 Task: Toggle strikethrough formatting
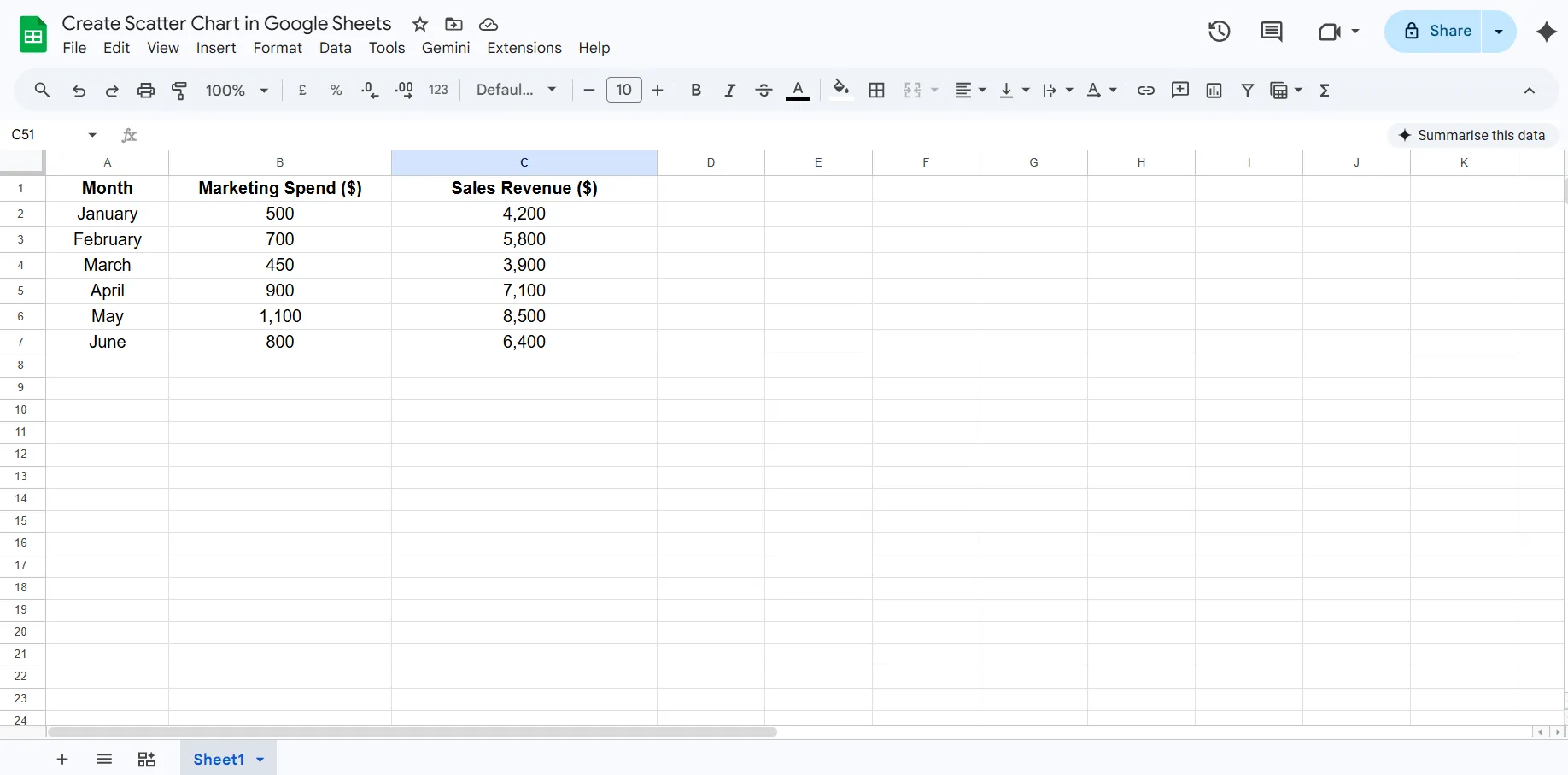click(x=764, y=90)
